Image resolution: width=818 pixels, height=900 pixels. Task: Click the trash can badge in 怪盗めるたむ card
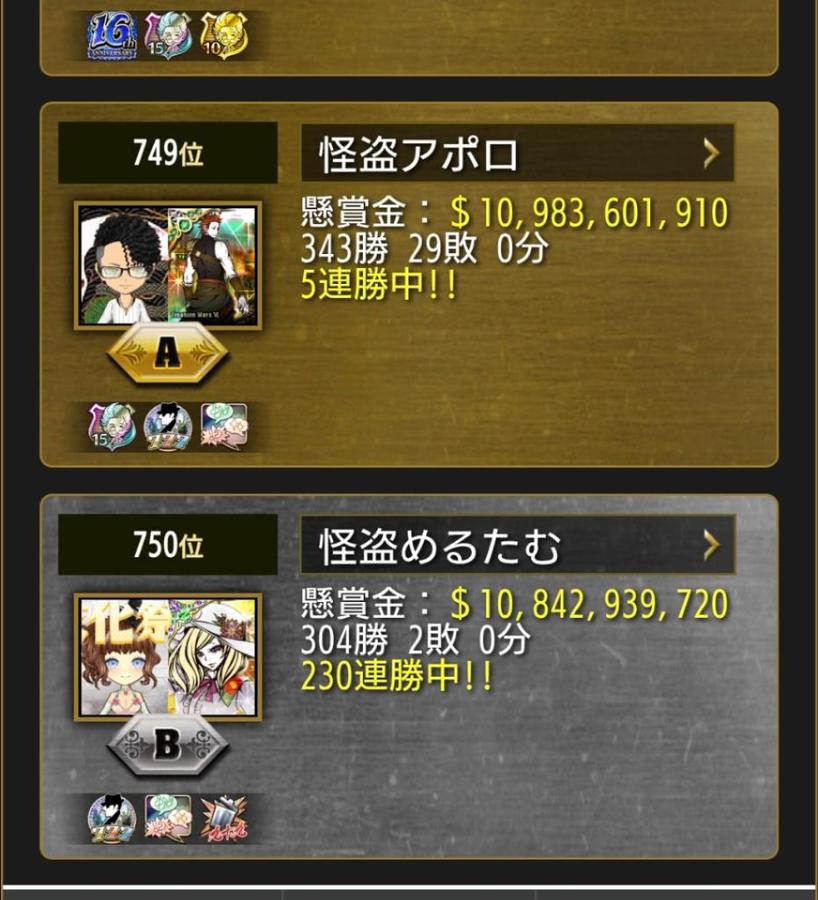click(224, 818)
